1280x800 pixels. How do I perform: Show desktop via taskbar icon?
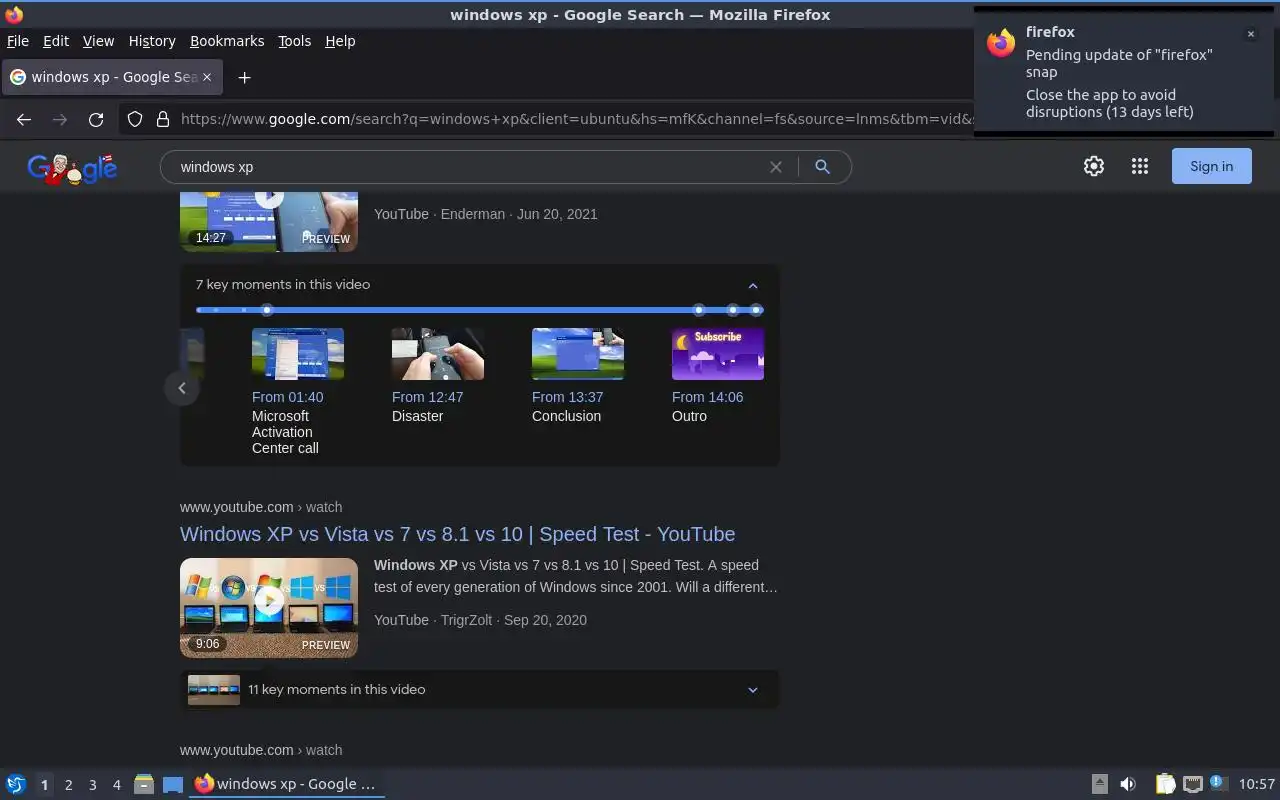coord(173,784)
